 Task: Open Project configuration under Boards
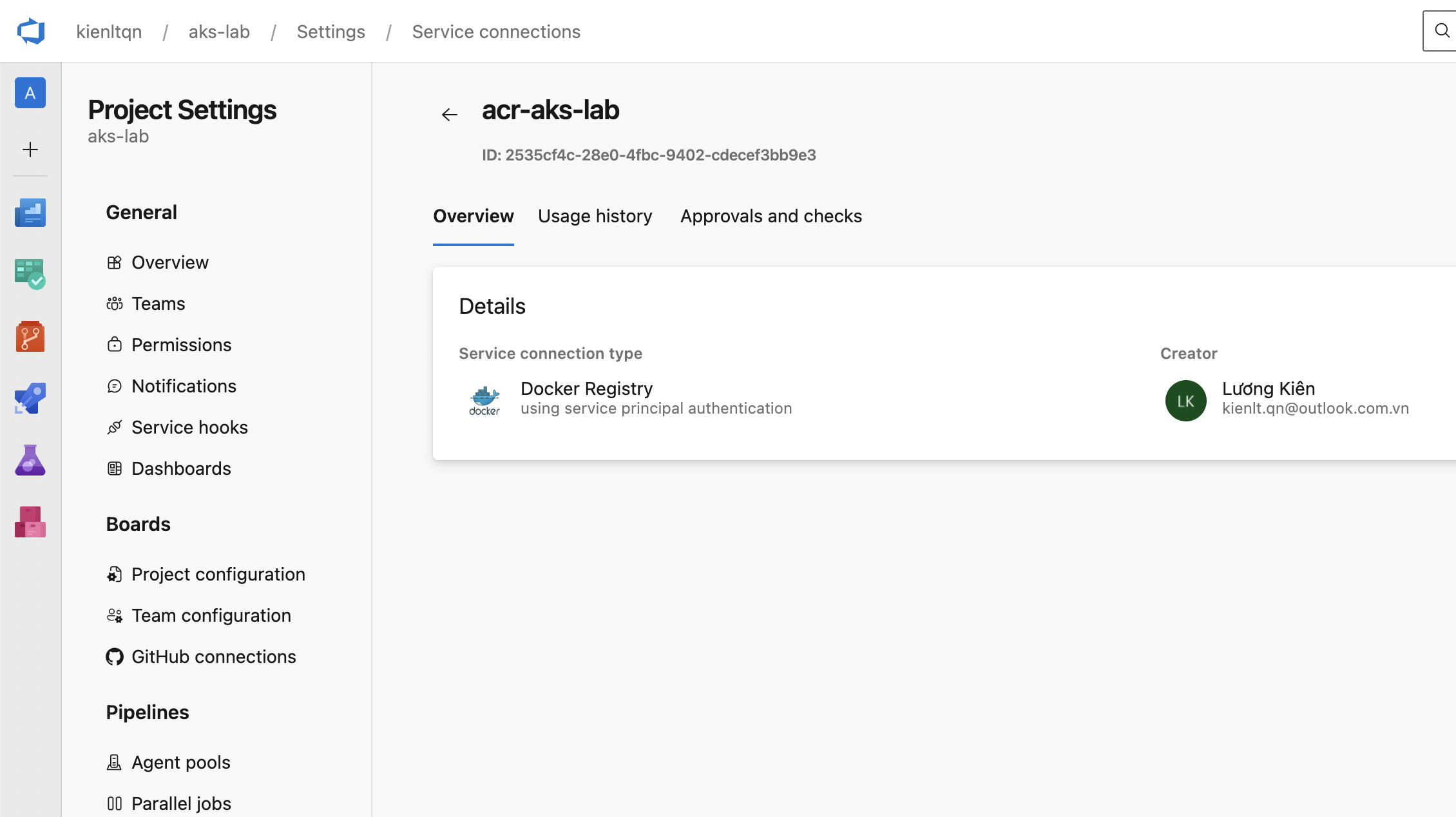(218, 574)
